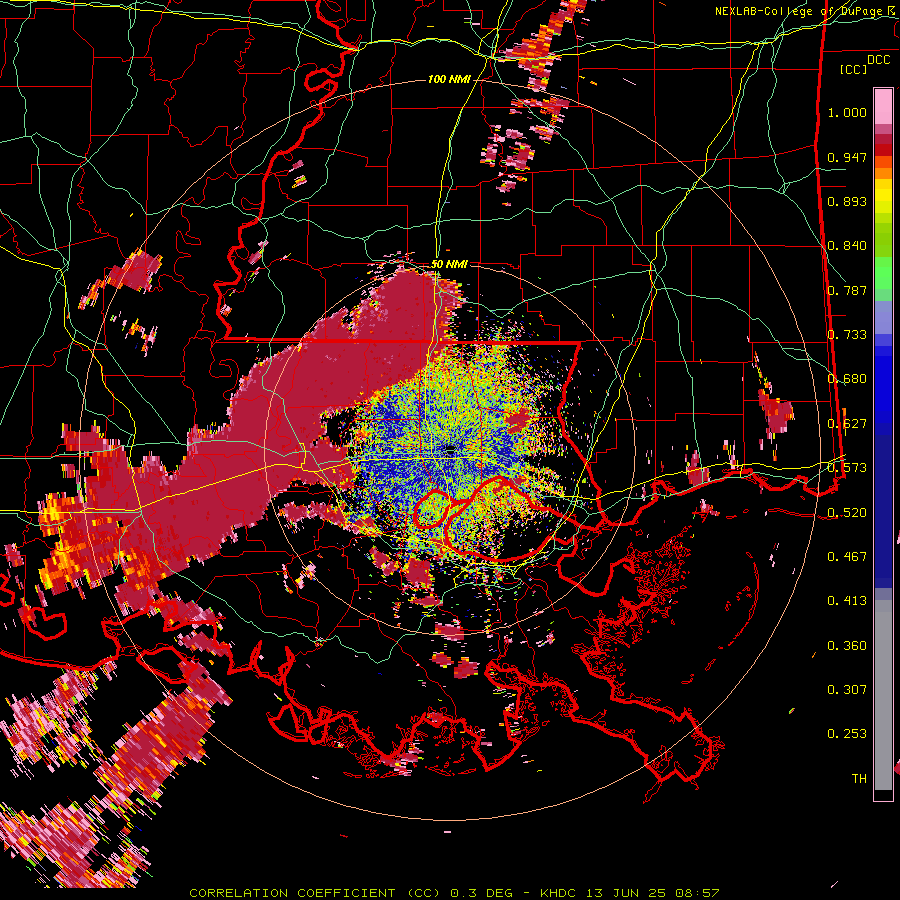900x900 pixels.
Task: Click the 1.000 value on the legend
Action: [x=847, y=112]
